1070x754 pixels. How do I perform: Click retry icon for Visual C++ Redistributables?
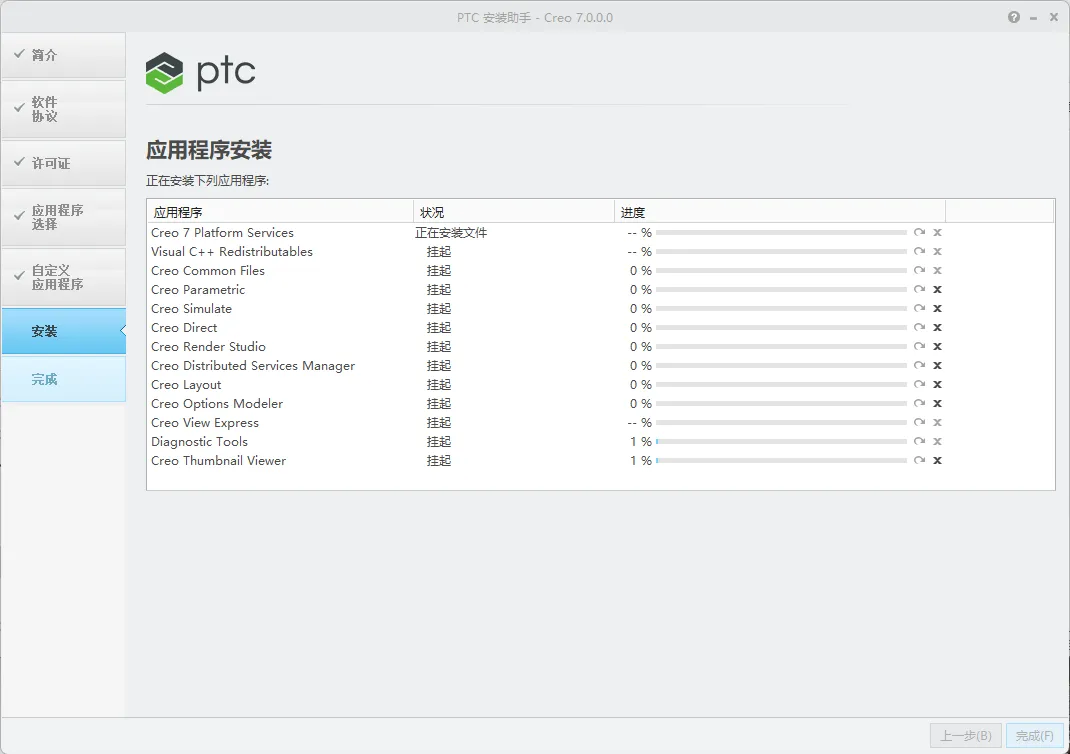tap(919, 252)
